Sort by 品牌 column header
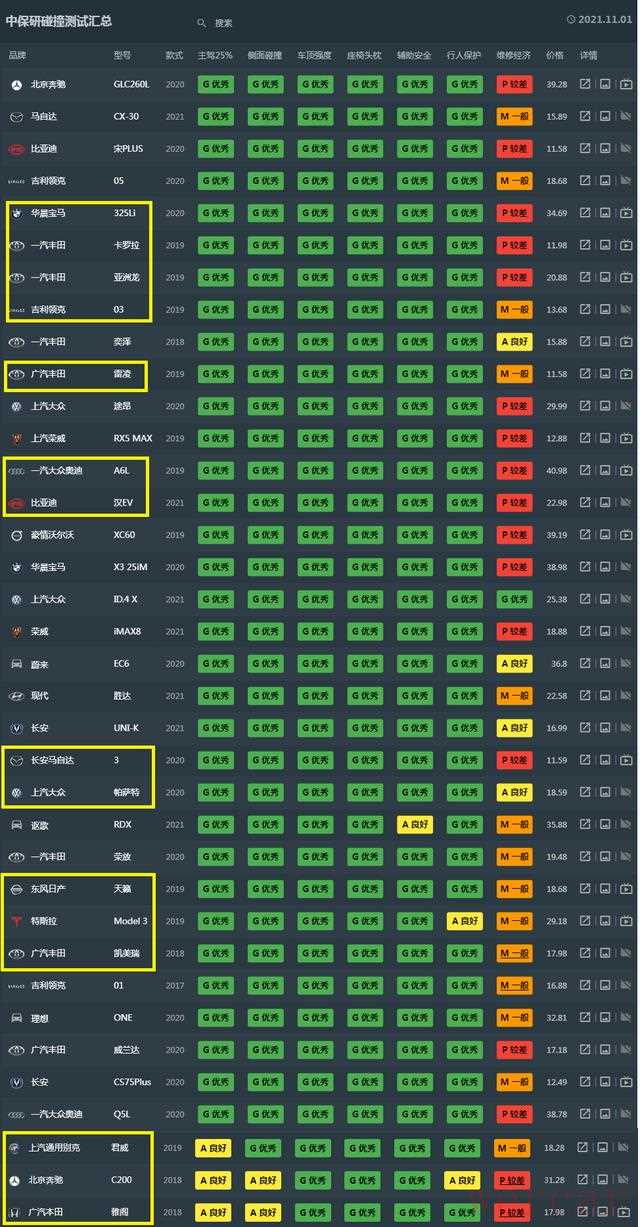This screenshot has width=640, height=1227. click(x=18, y=55)
